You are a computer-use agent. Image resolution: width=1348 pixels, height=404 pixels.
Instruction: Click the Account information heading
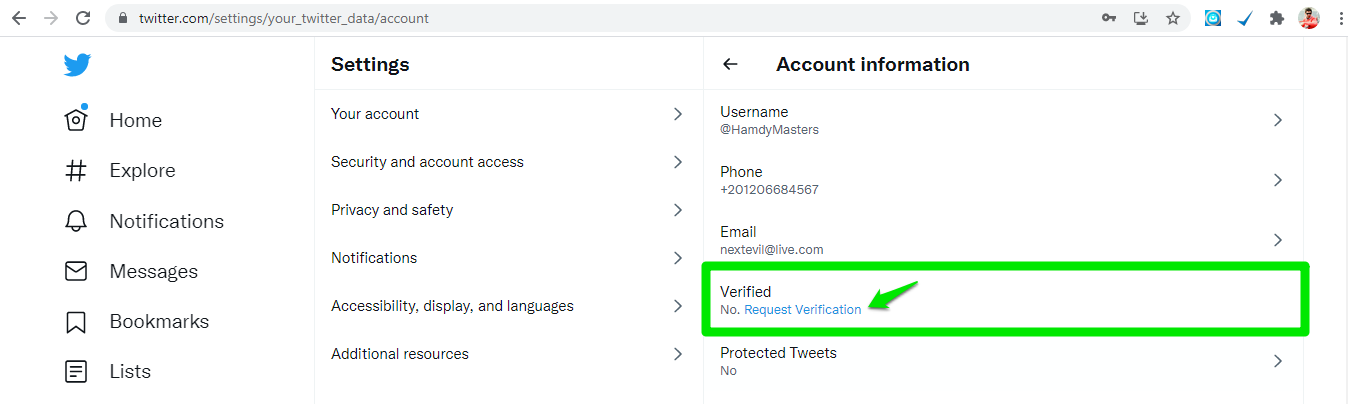click(x=873, y=64)
